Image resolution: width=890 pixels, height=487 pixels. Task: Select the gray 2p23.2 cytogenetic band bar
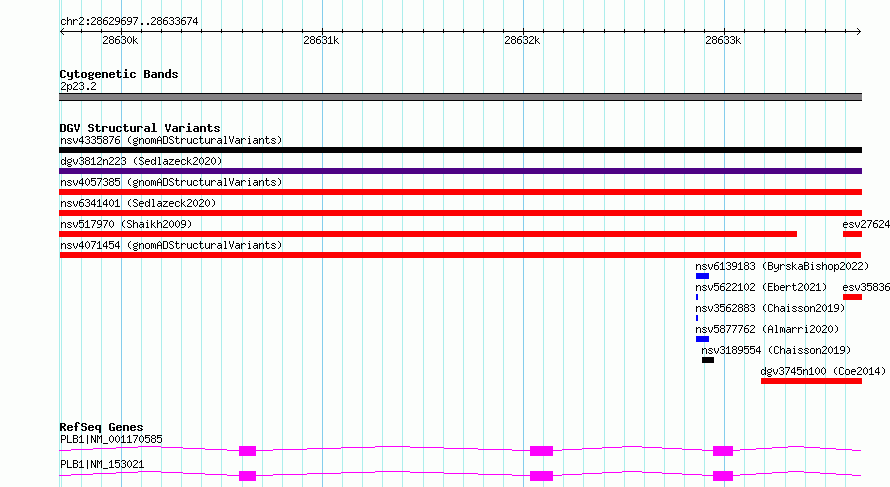click(x=460, y=97)
